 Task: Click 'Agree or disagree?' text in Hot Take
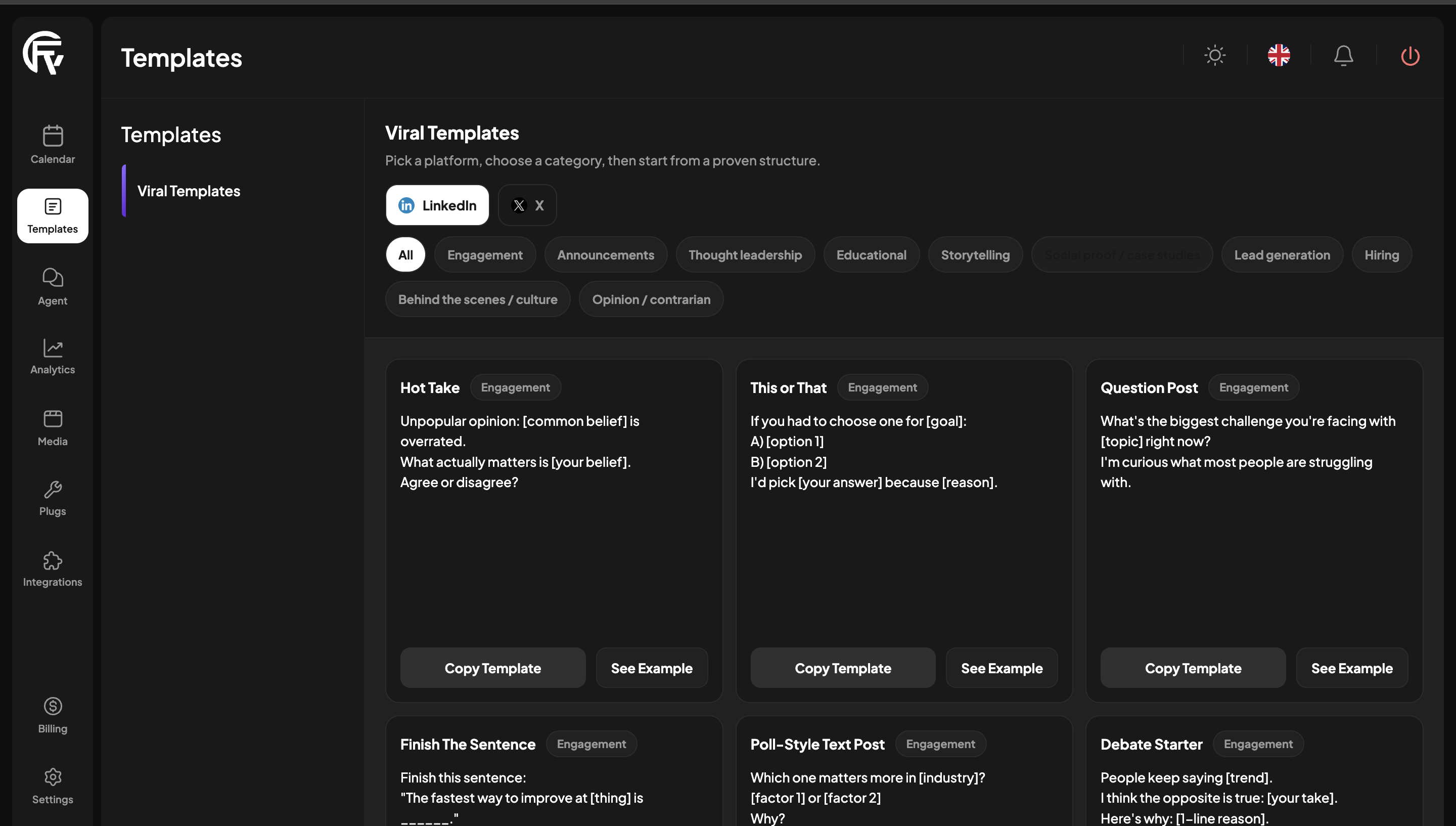point(459,482)
